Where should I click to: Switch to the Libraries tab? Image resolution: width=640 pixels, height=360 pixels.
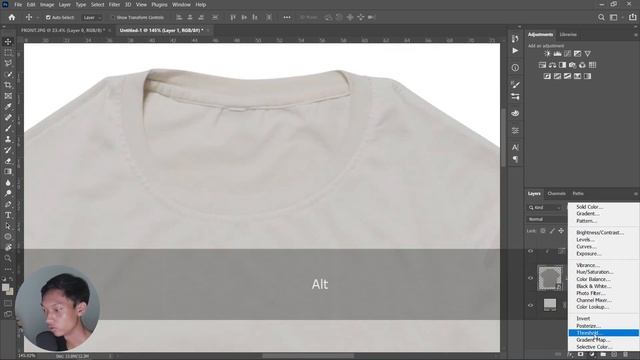click(568, 35)
